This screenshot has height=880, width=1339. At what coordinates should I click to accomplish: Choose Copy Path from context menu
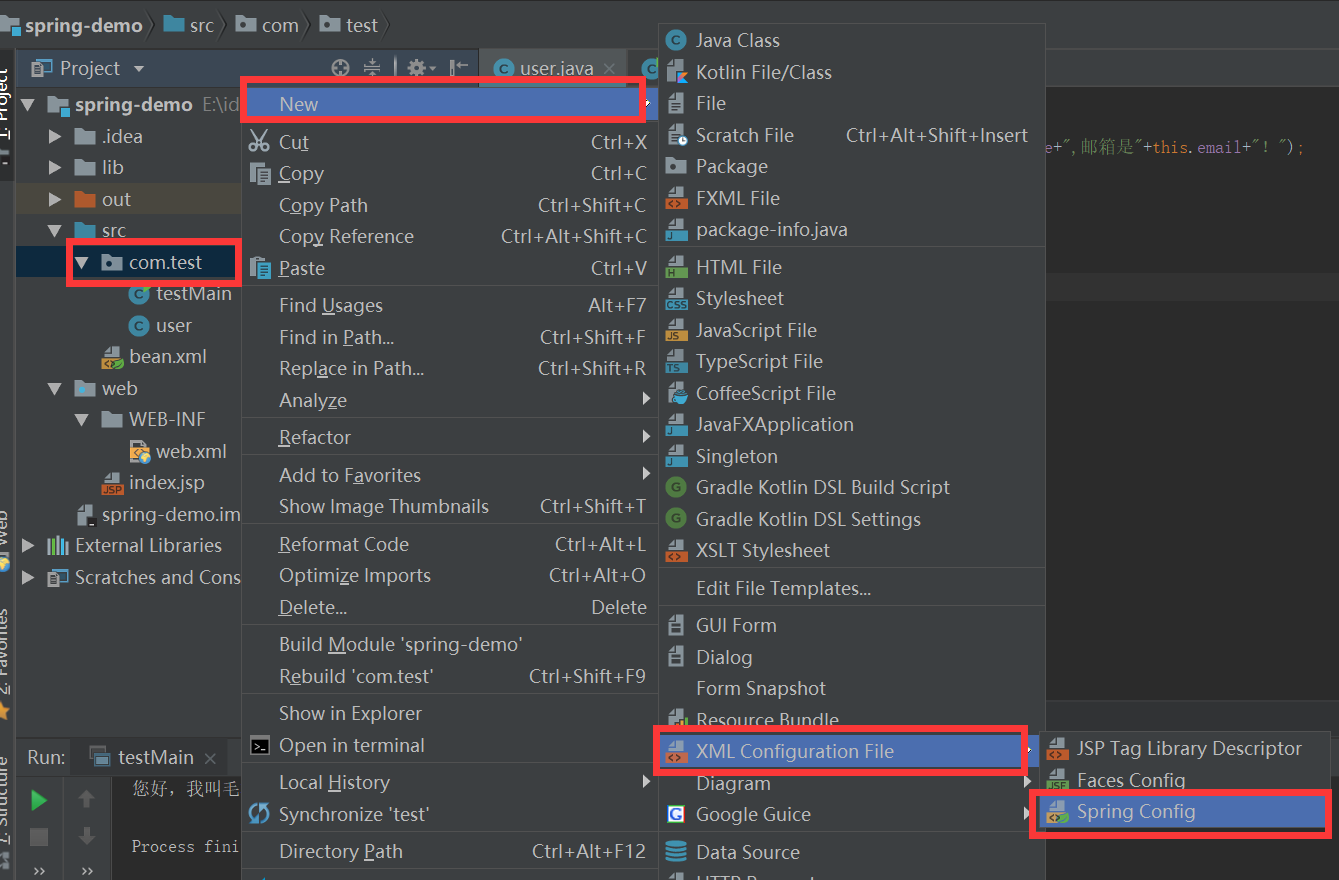[x=450, y=205]
